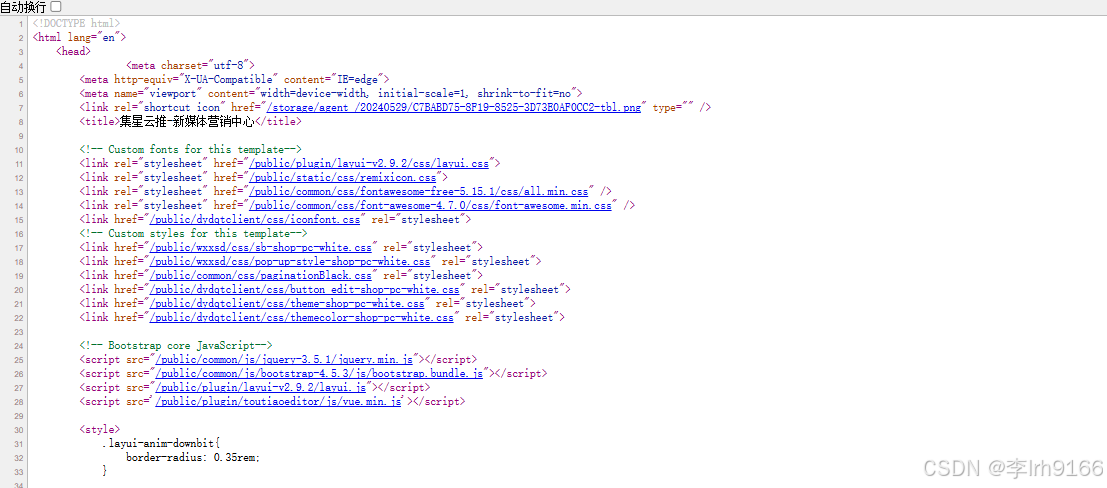Click the opening <style> tag
1107x488 pixels.
[x=100, y=429]
